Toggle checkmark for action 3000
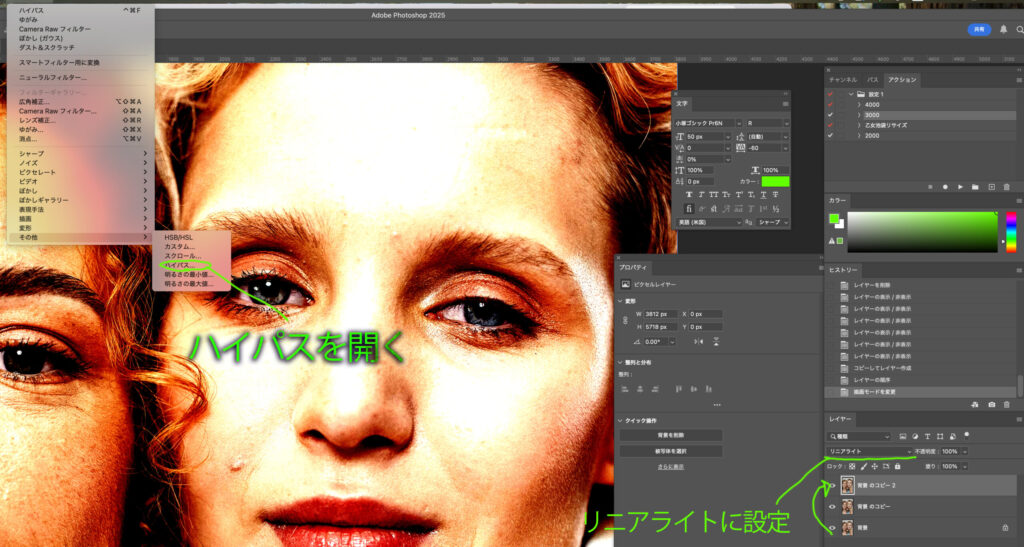 [830, 115]
